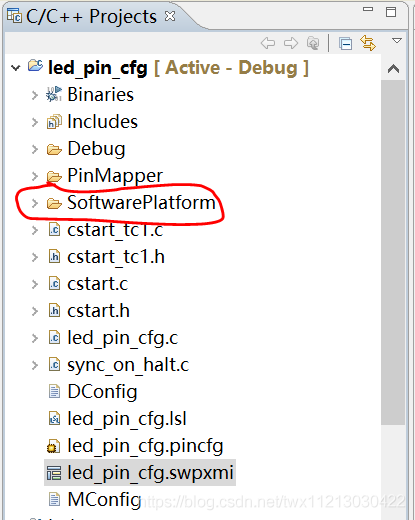Click the Back navigation arrow icon

(x=268, y=43)
